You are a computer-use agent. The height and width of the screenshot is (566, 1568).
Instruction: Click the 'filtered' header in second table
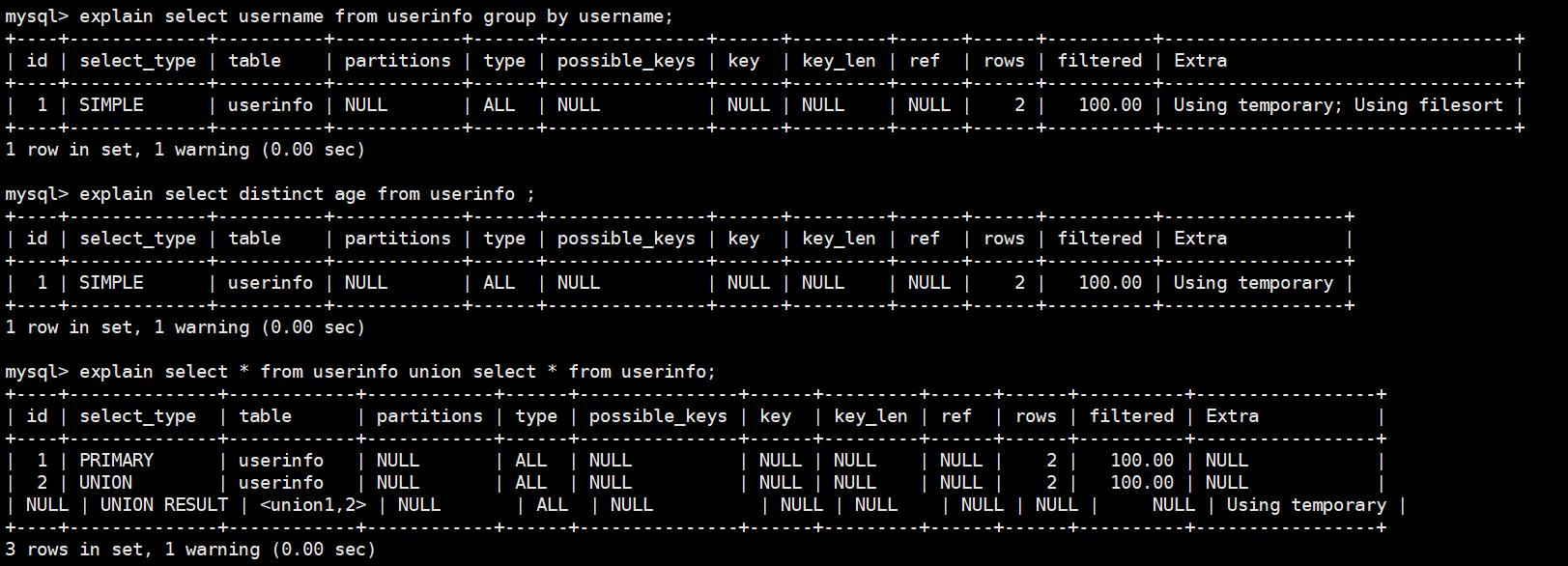[1099, 239]
